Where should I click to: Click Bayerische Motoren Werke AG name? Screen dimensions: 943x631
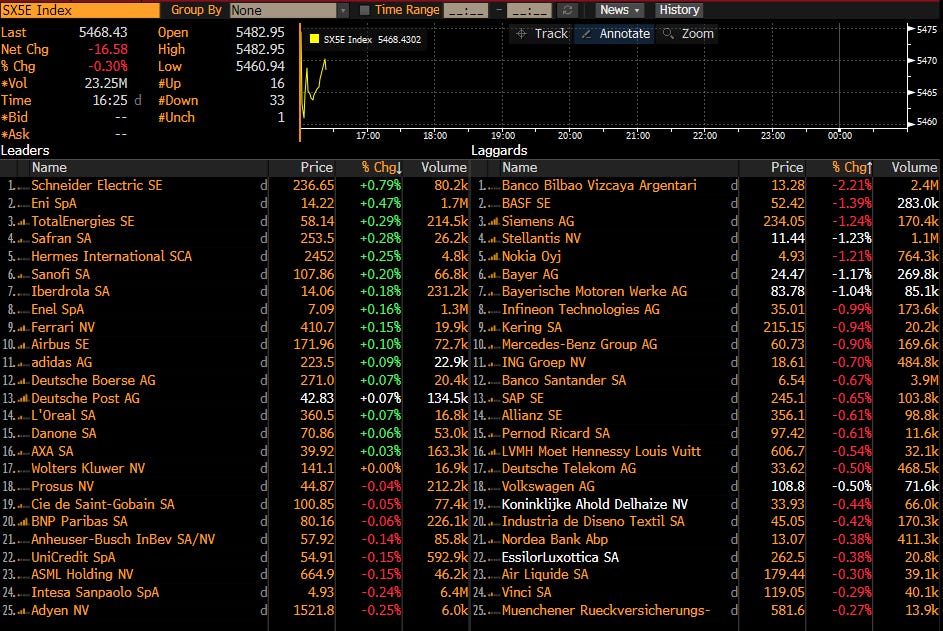(594, 292)
